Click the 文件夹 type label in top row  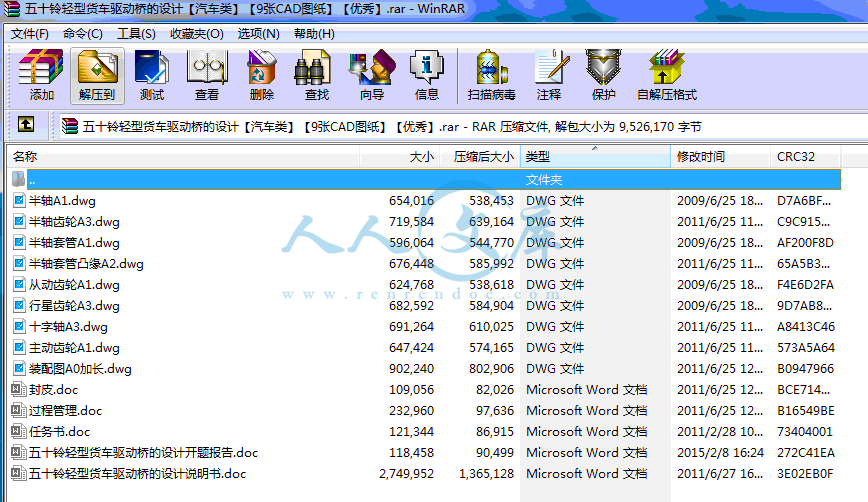coord(544,179)
